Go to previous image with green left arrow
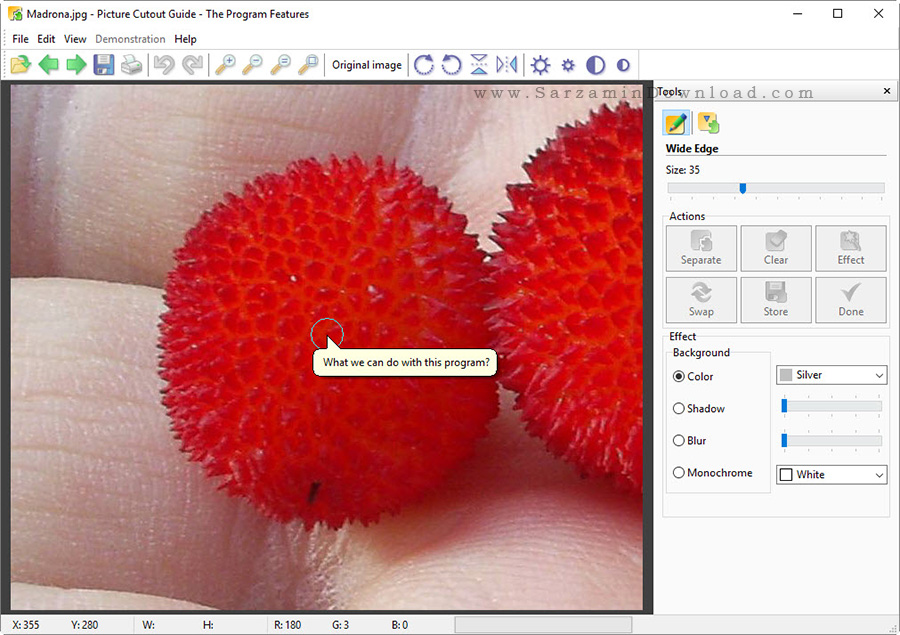 (48, 65)
